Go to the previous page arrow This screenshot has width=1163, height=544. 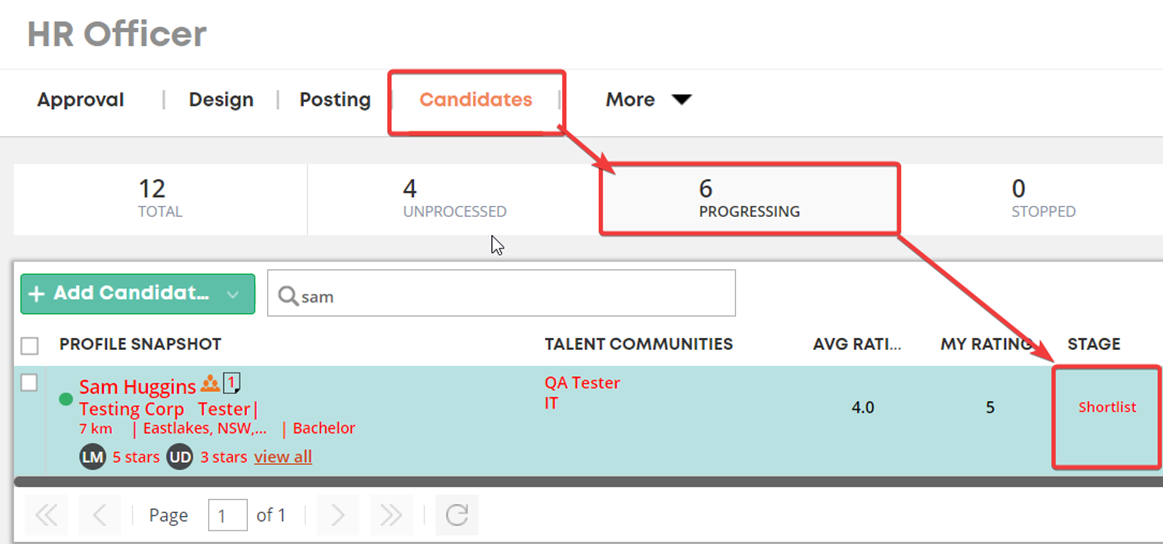pyautogui.click(x=99, y=515)
